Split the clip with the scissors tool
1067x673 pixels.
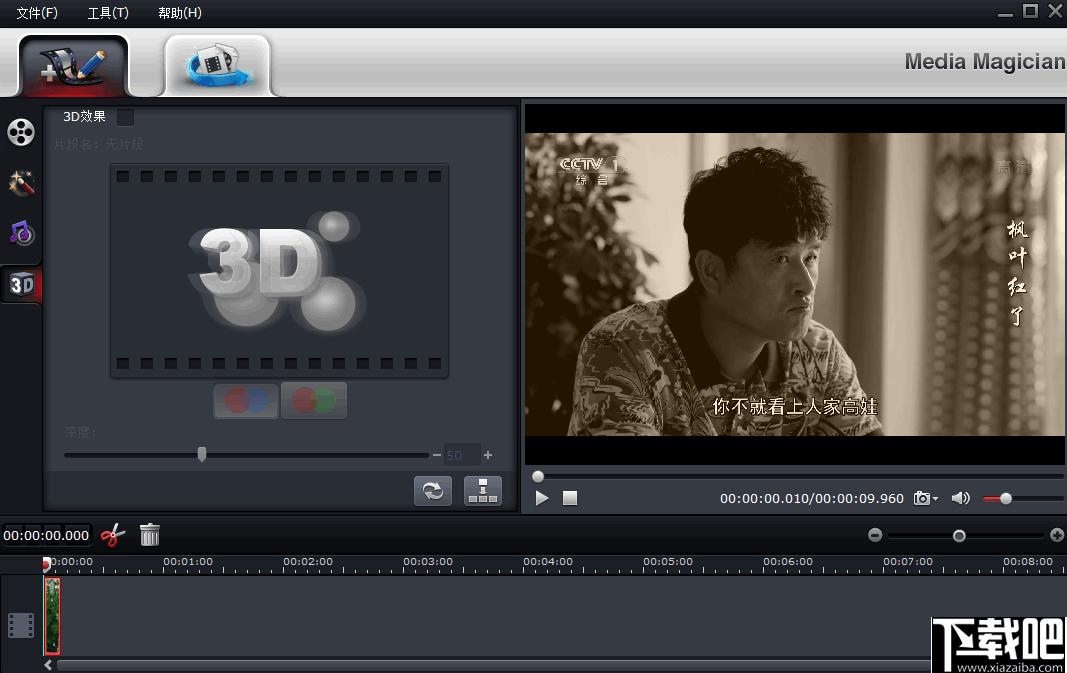tap(113, 535)
